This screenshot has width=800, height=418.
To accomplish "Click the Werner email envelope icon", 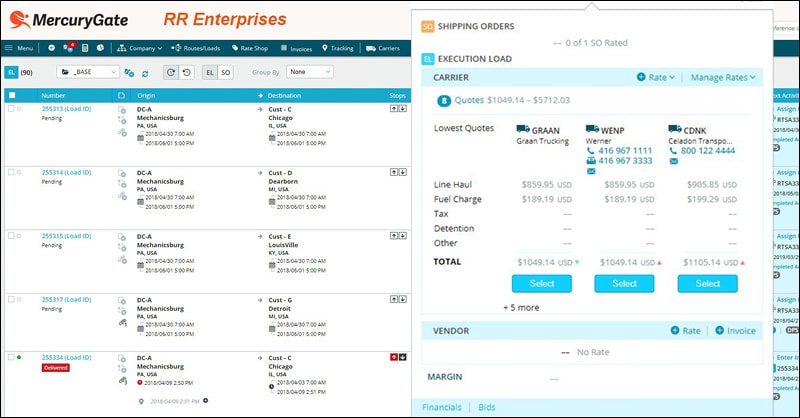I will click(x=591, y=171).
